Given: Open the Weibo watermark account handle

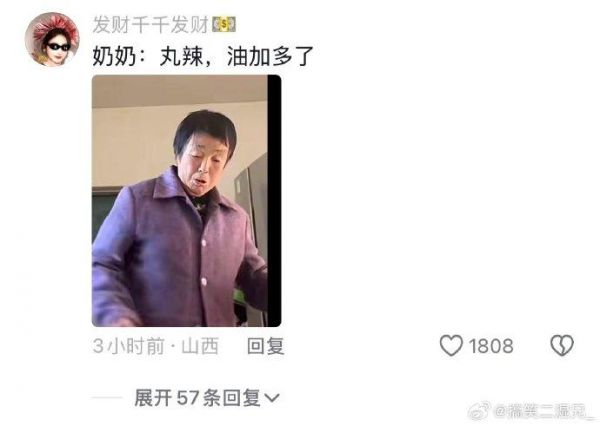Looking at the screenshot, I should (545, 411).
